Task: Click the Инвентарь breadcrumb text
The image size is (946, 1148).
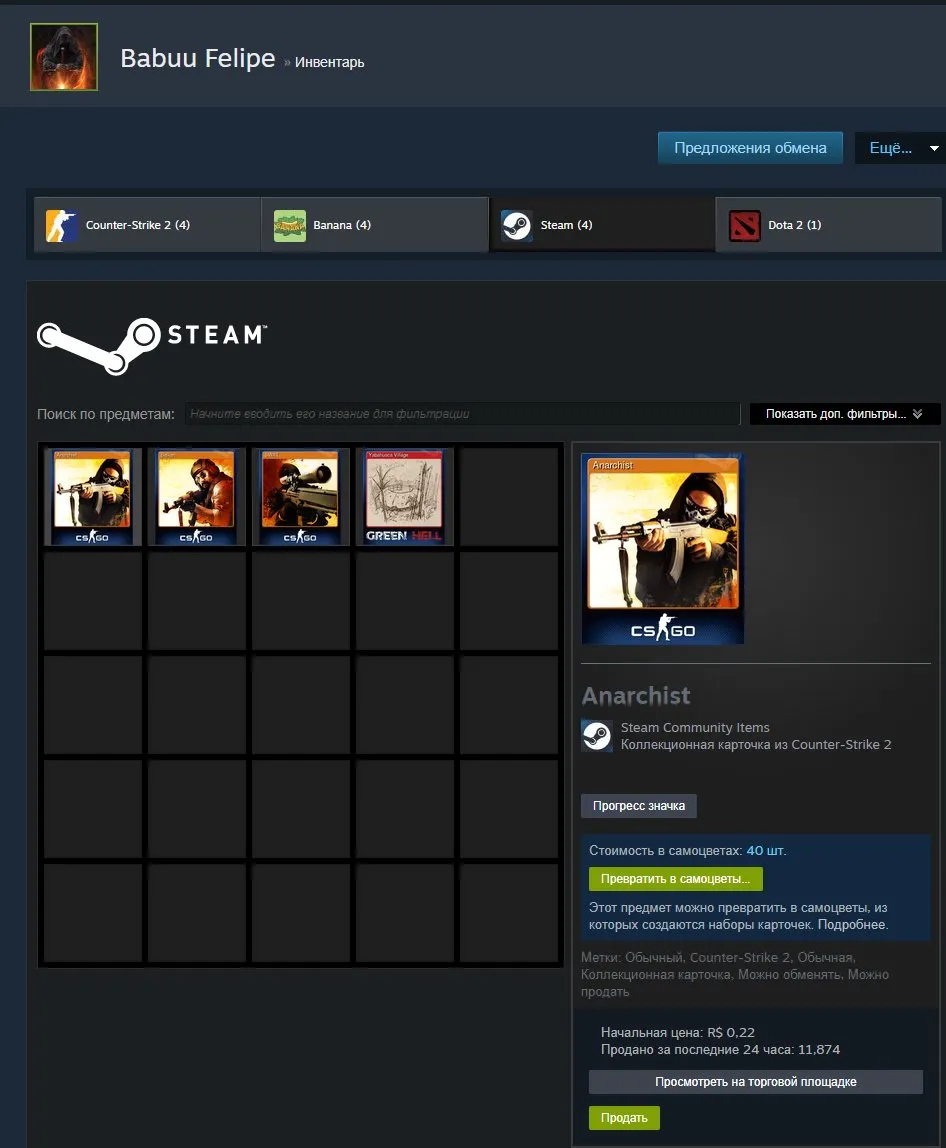Action: 329,62
